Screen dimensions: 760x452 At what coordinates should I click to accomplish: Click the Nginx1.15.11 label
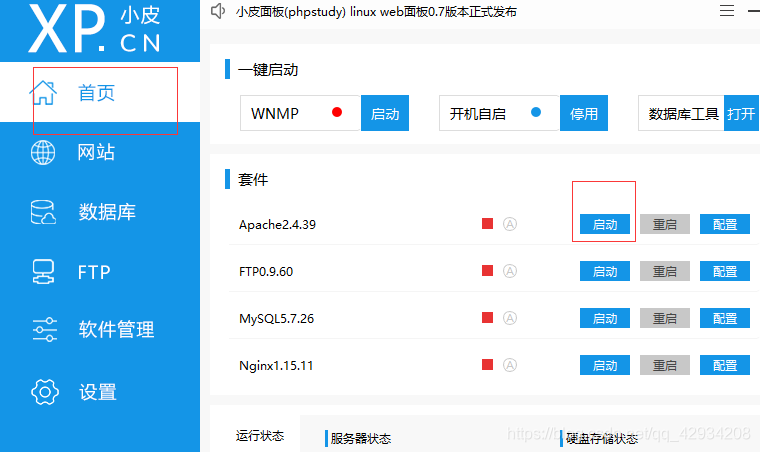pyautogui.click(x=276, y=366)
